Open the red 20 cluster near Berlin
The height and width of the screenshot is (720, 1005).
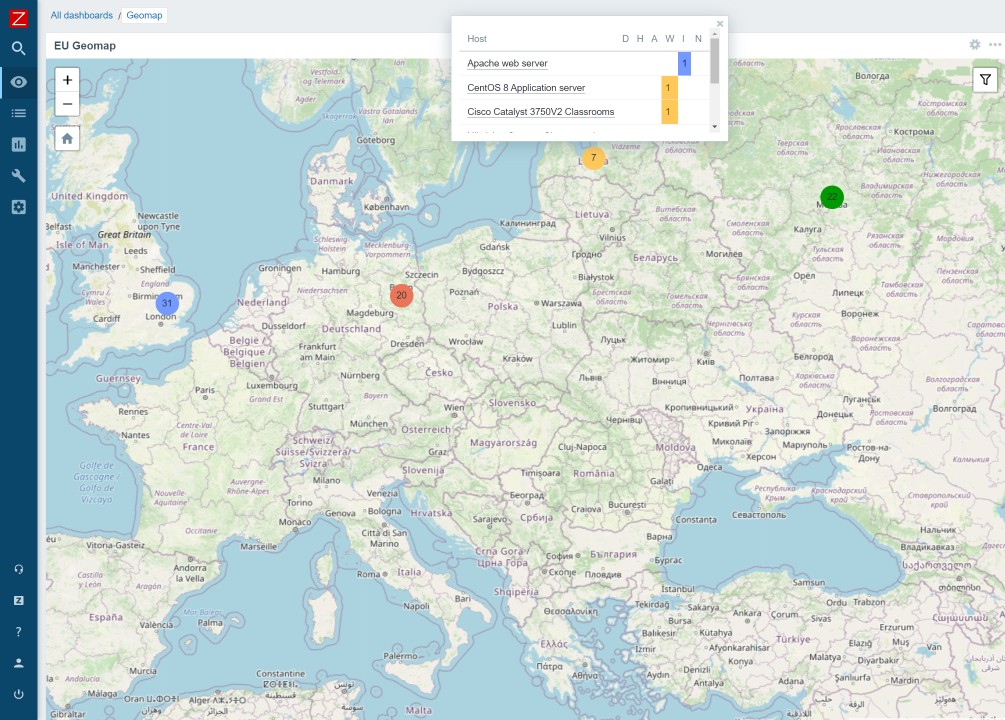pyautogui.click(x=401, y=296)
